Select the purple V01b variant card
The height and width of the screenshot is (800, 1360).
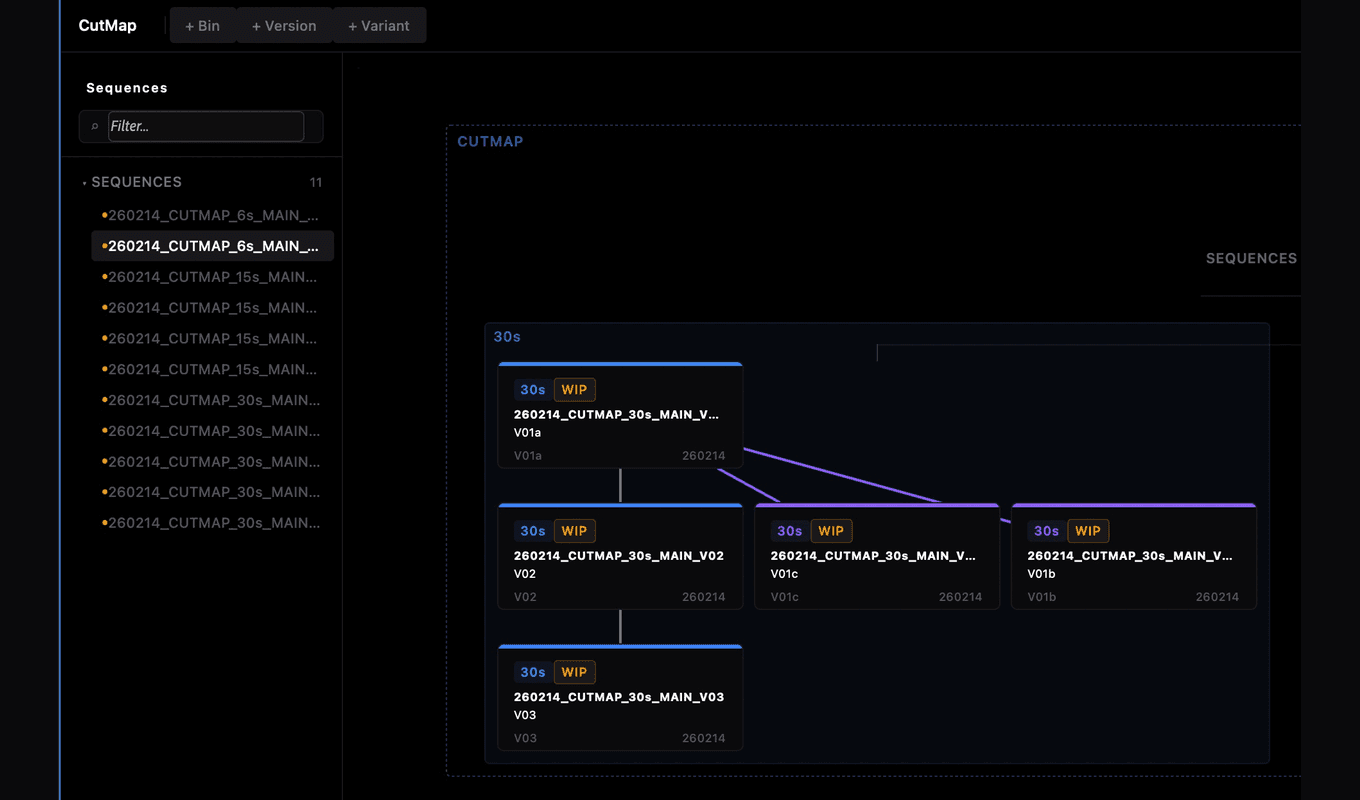[x=1134, y=556]
